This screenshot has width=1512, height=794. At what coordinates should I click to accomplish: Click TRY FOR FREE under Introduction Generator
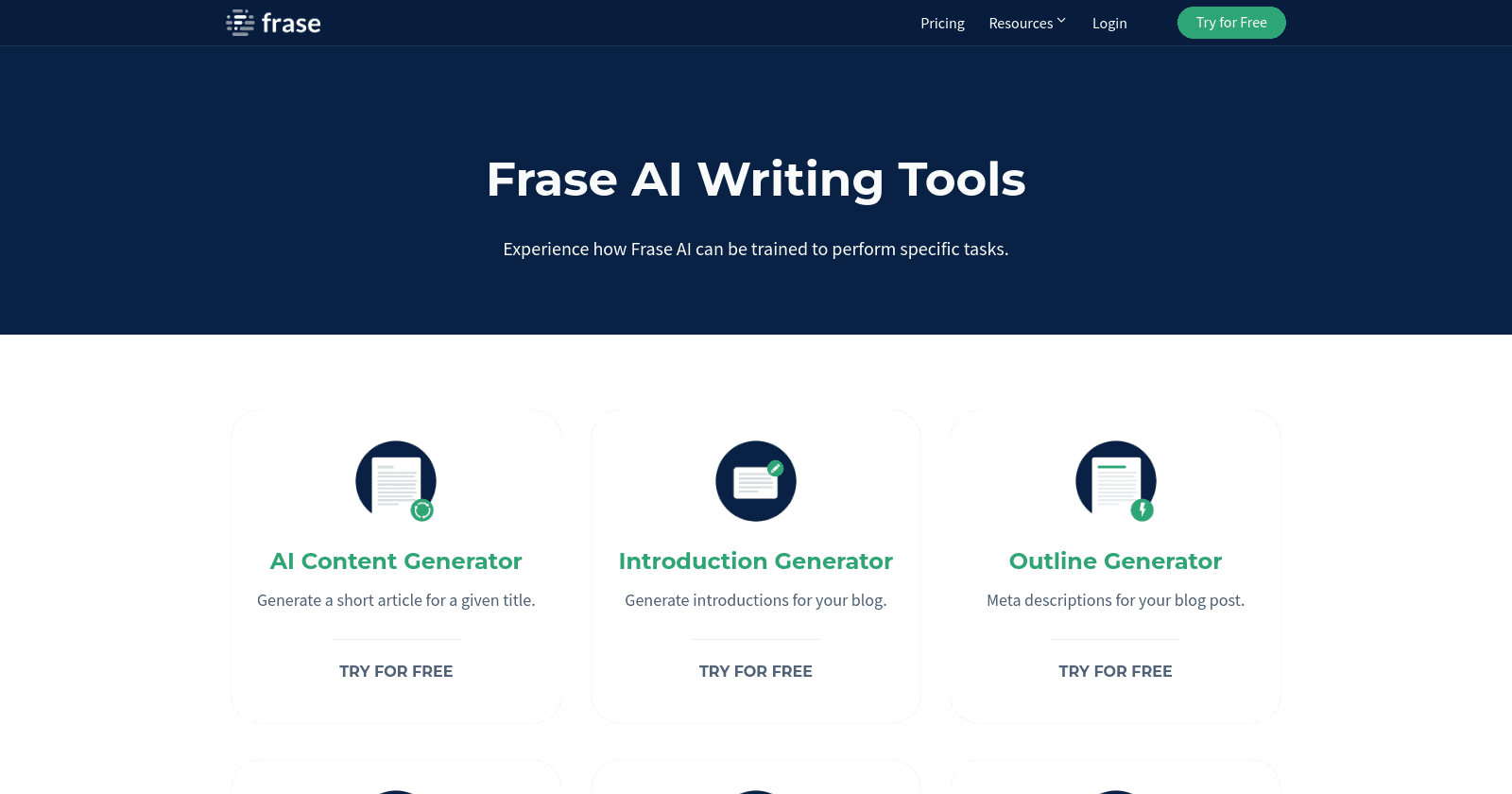[x=756, y=671]
